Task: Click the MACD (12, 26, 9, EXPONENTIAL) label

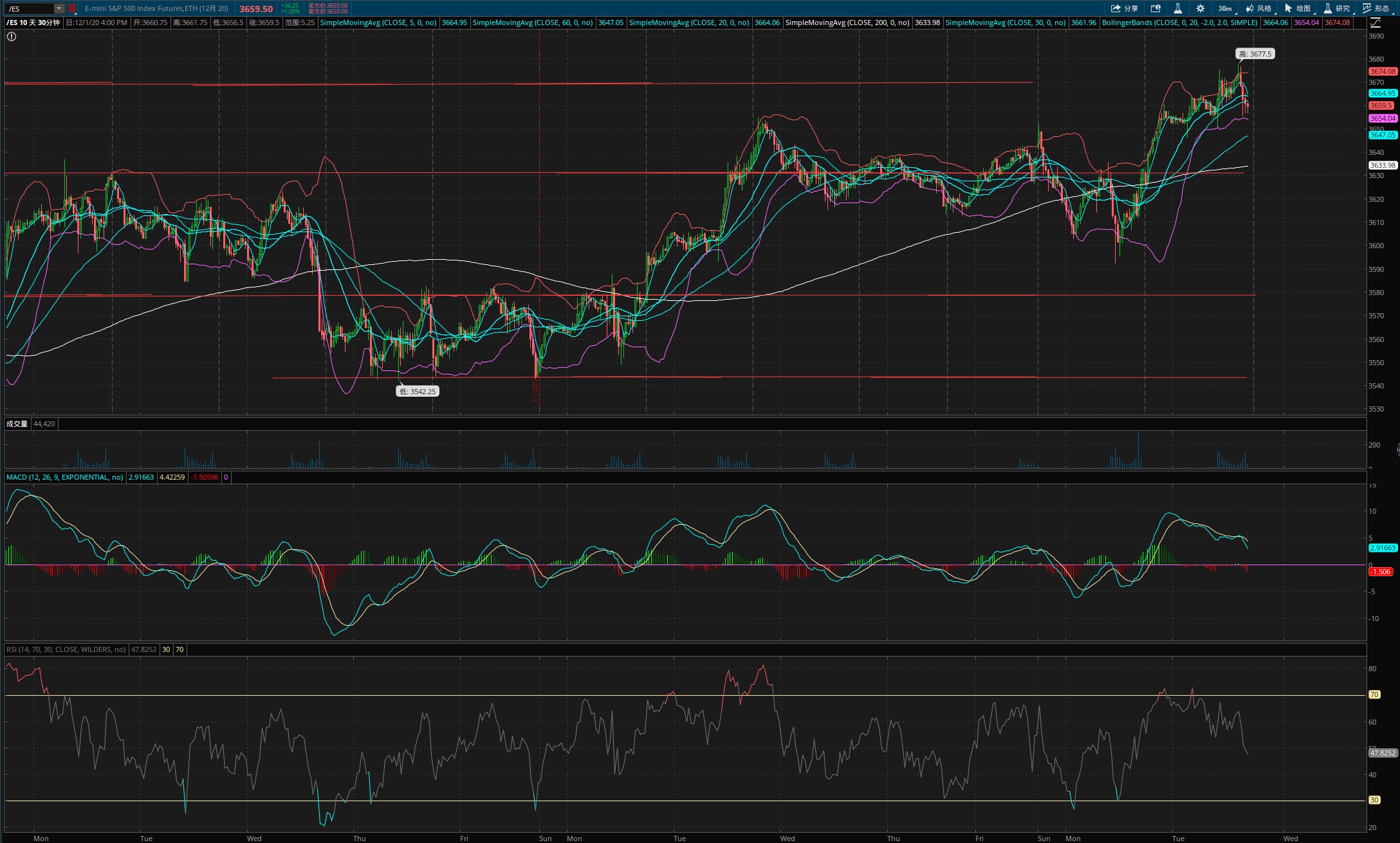Action: pyautogui.click(x=65, y=477)
